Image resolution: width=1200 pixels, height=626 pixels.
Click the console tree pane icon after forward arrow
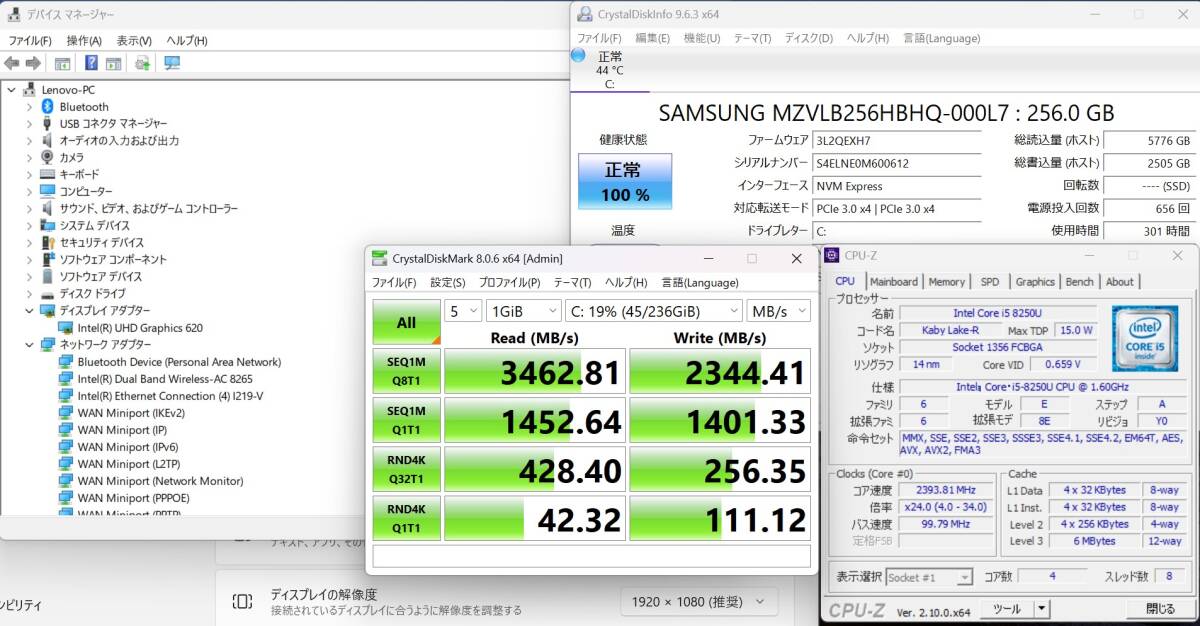(62, 63)
